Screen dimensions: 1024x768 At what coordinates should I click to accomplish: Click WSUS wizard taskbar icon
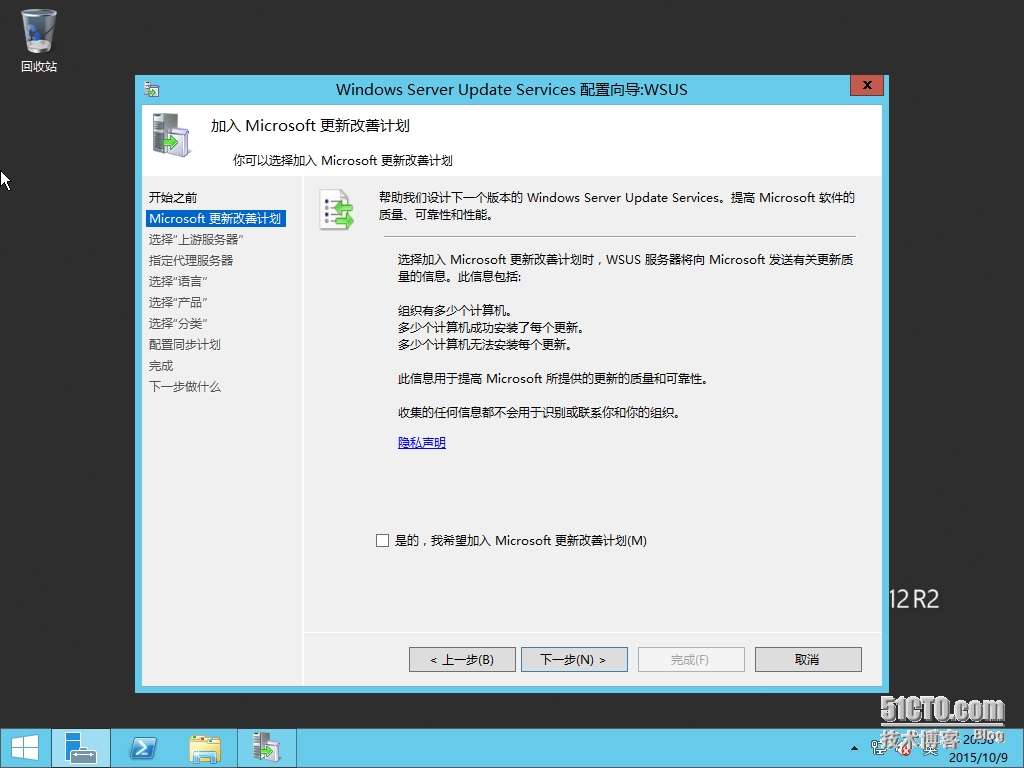point(266,748)
